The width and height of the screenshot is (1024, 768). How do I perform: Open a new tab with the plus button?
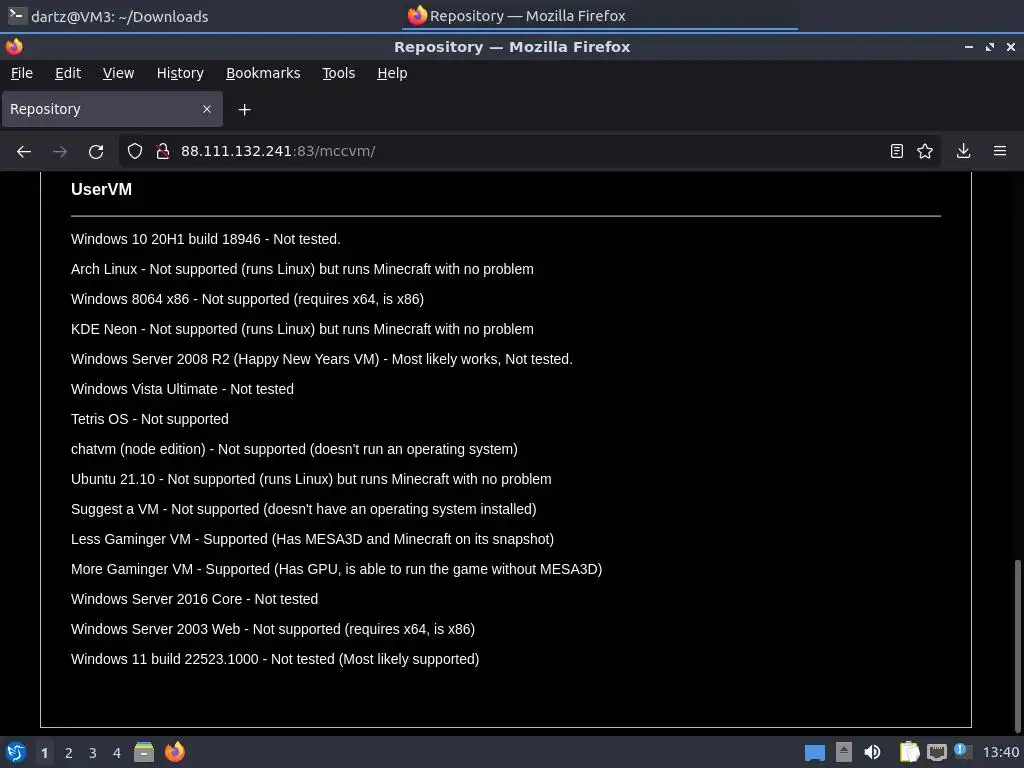click(244, 110)
